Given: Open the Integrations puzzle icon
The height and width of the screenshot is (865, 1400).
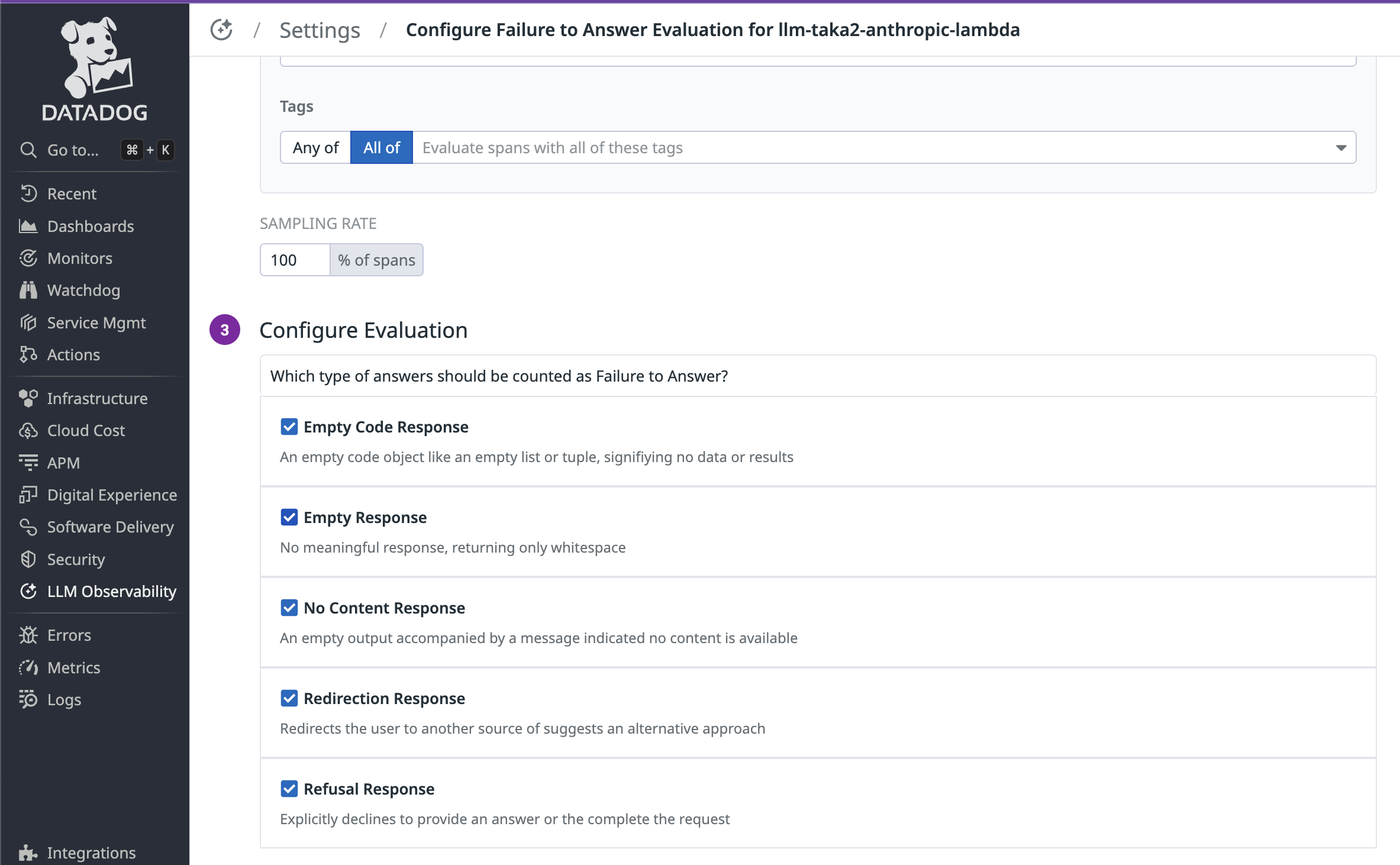Looking at the screenshot, I should click(28, 853).
